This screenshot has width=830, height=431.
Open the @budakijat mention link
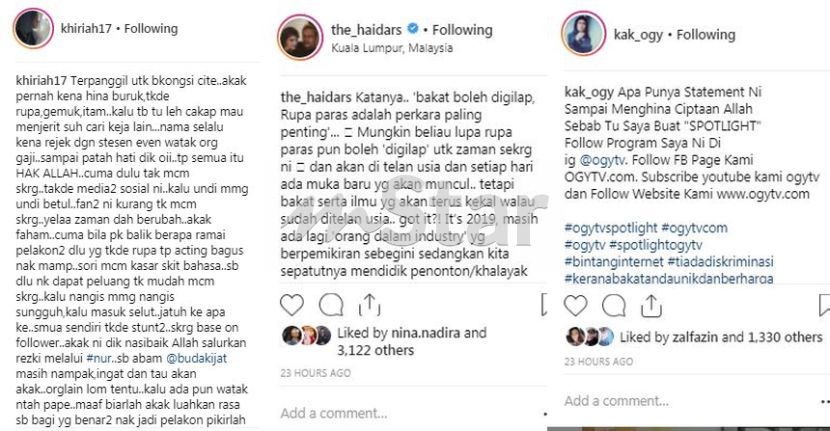(x=196, y=358)
